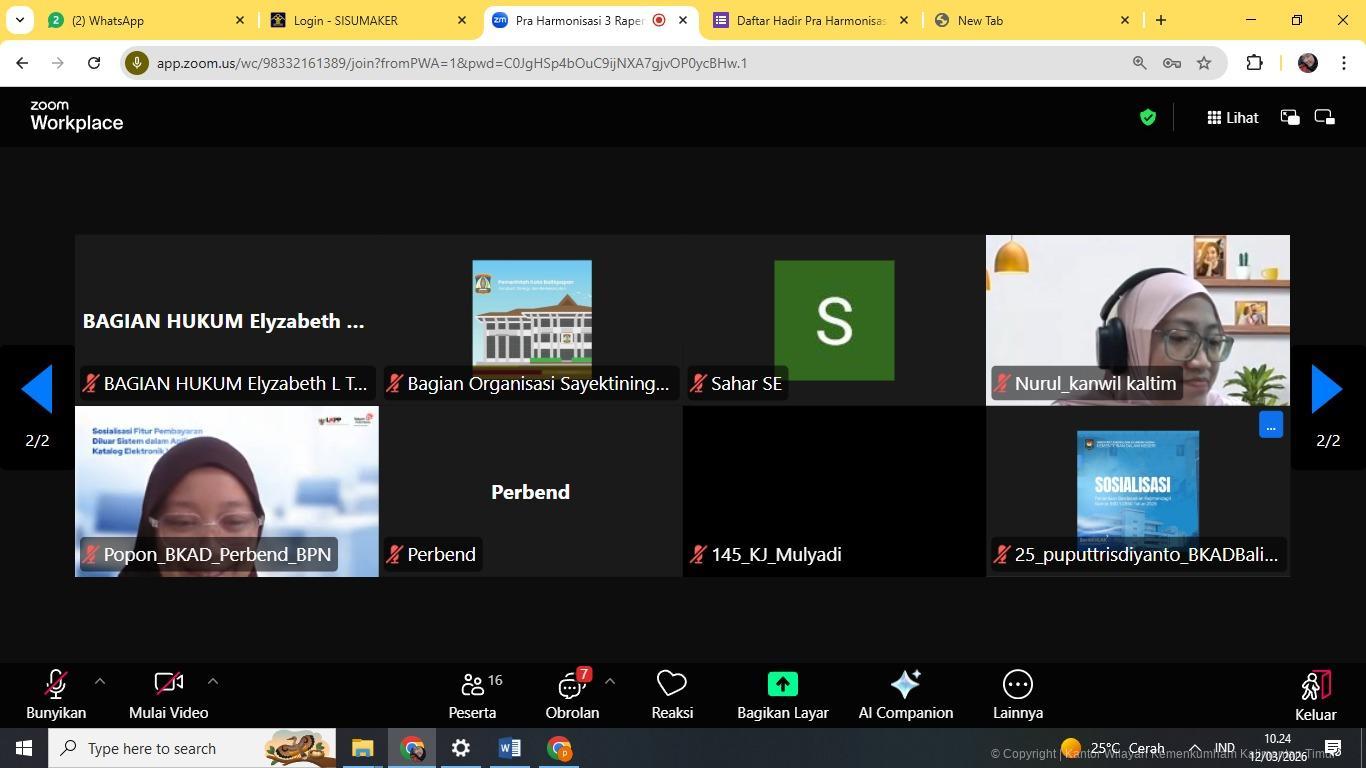Click the Bagikan Layar share screen icon
The image size is (1366, 768).
(782, 684)
